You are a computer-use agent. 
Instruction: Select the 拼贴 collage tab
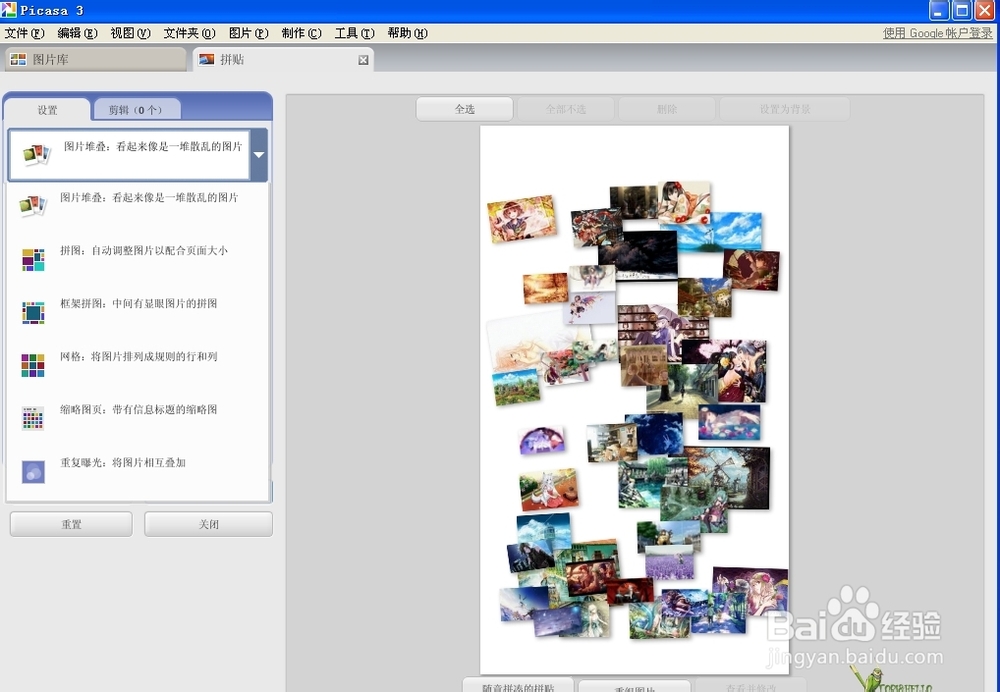[283, 59]
